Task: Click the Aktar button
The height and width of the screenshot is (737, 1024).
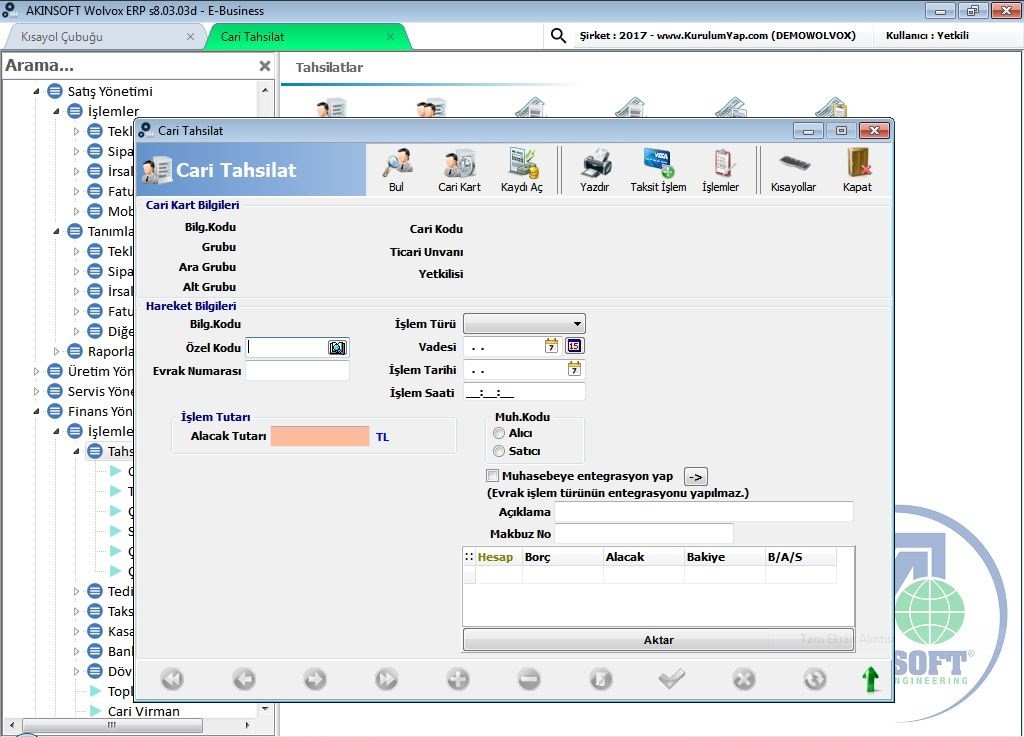Action: click(x=658, y=640)
